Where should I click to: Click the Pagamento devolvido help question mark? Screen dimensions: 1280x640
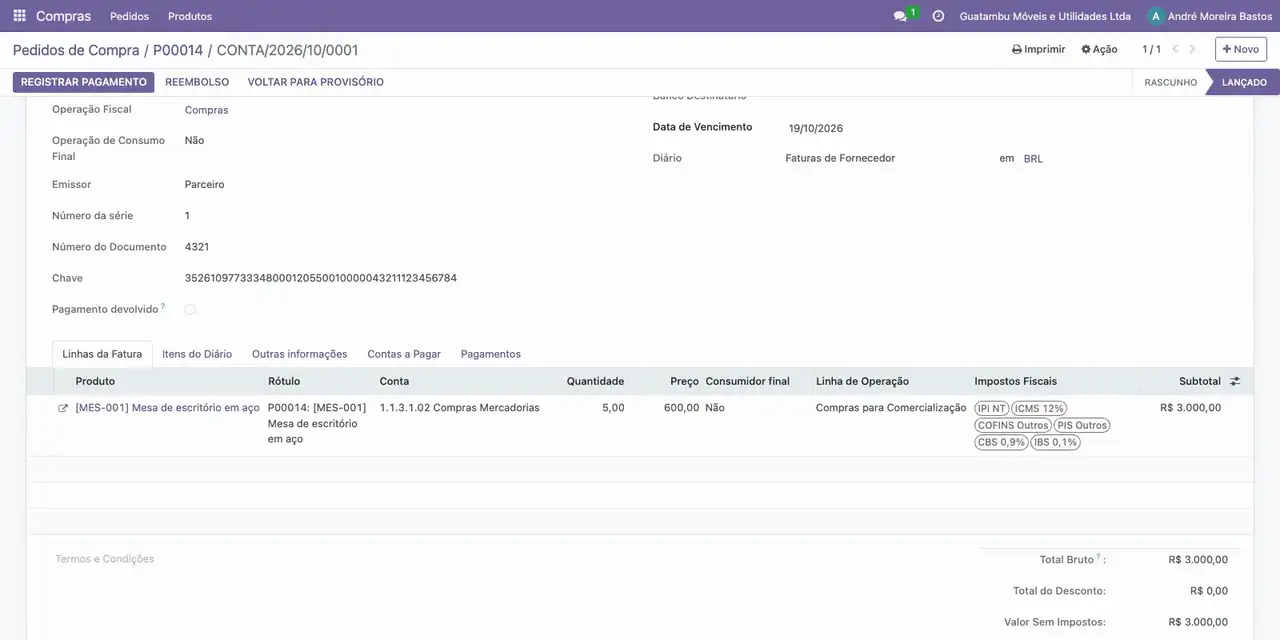(163, 306)
